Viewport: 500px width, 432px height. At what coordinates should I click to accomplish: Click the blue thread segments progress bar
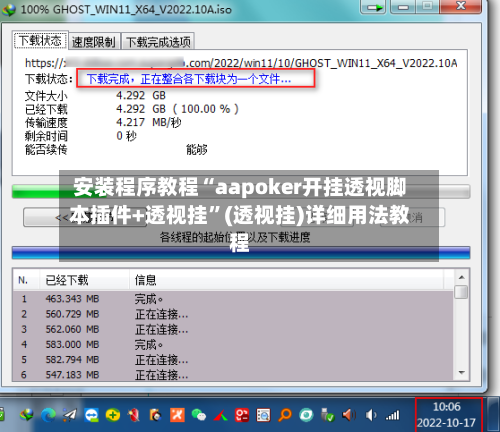(x=241, y=252)
